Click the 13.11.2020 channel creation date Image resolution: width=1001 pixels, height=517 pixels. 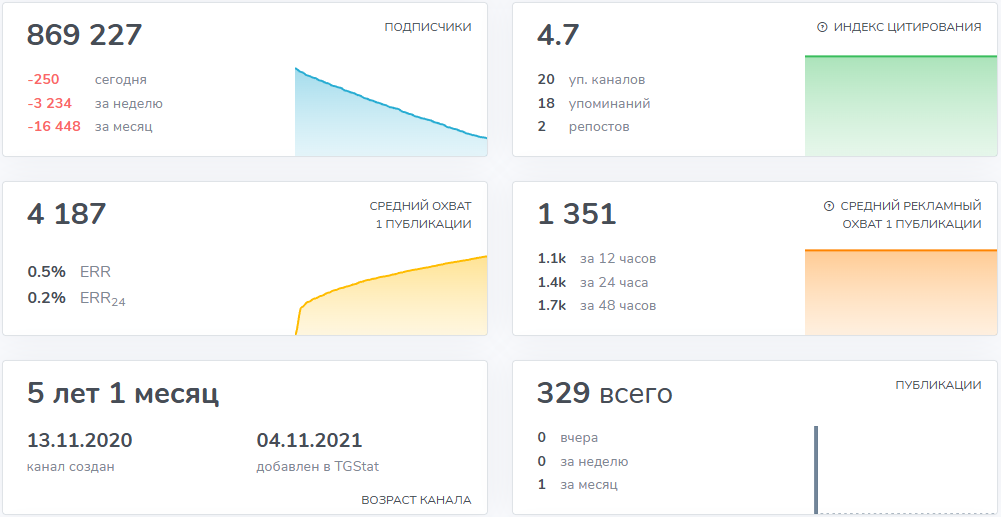point(79,441)
